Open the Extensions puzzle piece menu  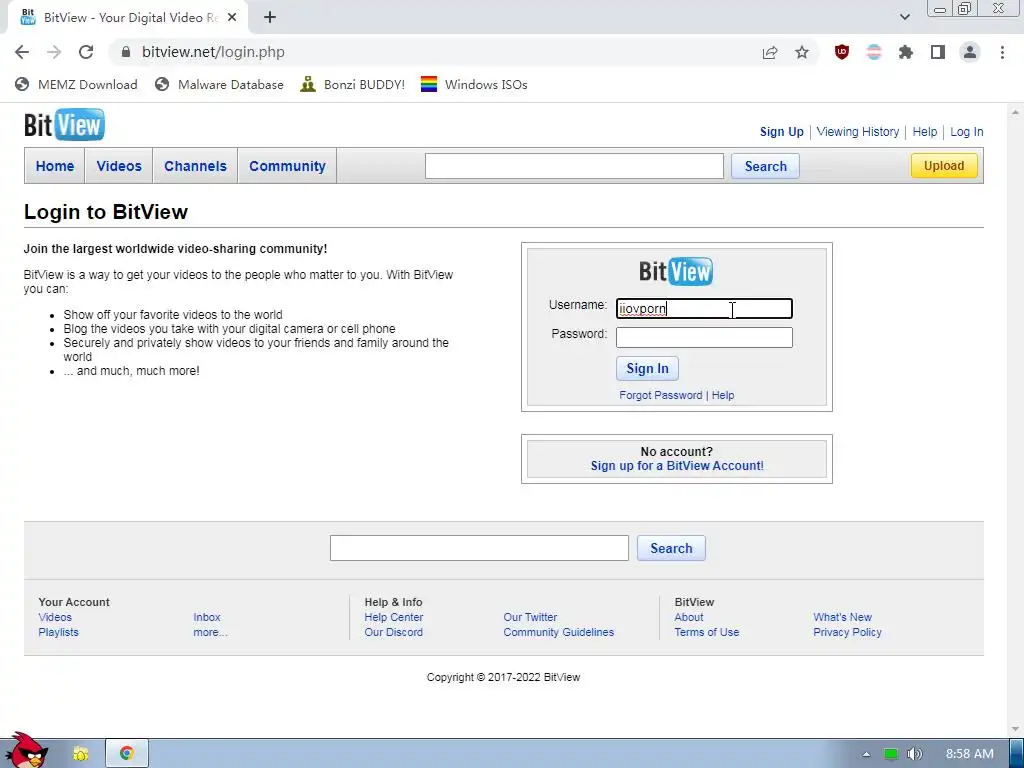point(906,52)
